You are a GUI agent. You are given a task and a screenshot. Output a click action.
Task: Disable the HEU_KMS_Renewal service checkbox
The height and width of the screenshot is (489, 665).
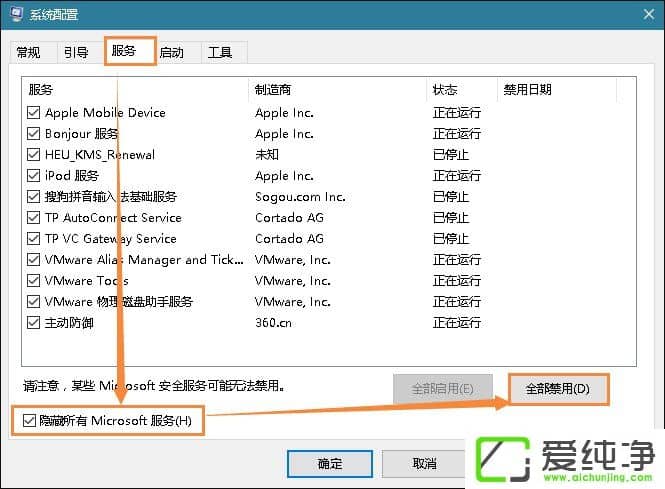(35, 155)
